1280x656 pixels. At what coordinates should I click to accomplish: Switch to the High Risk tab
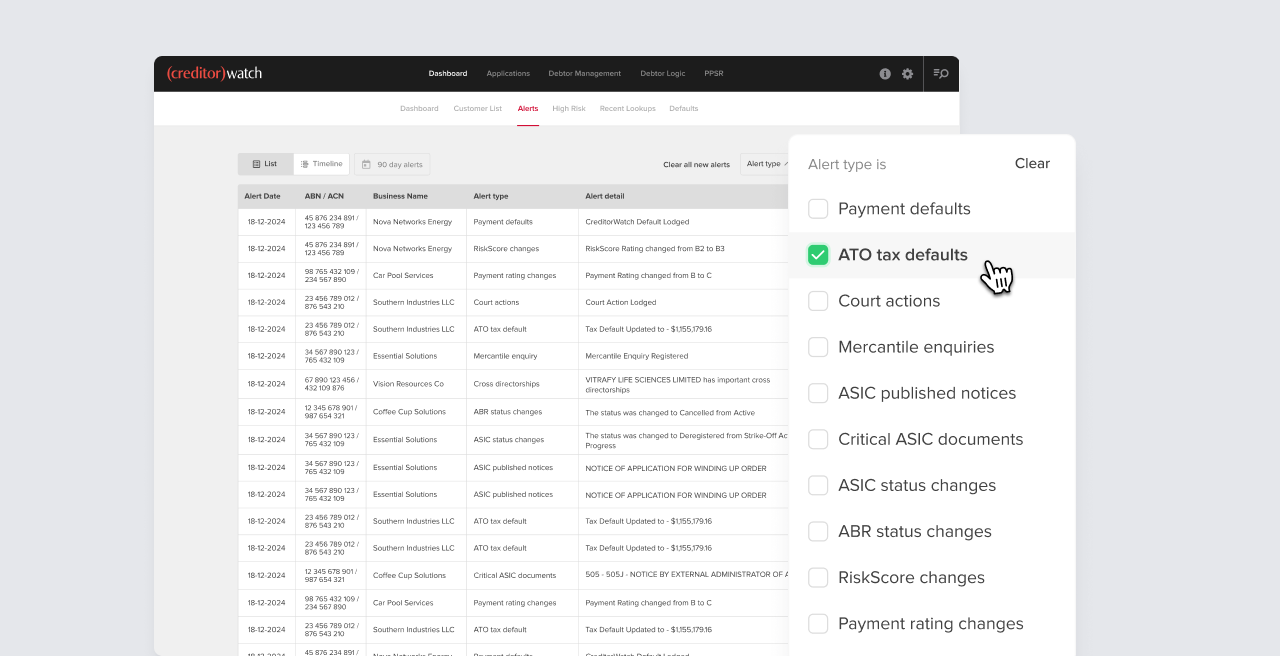(x=568, y=108)
